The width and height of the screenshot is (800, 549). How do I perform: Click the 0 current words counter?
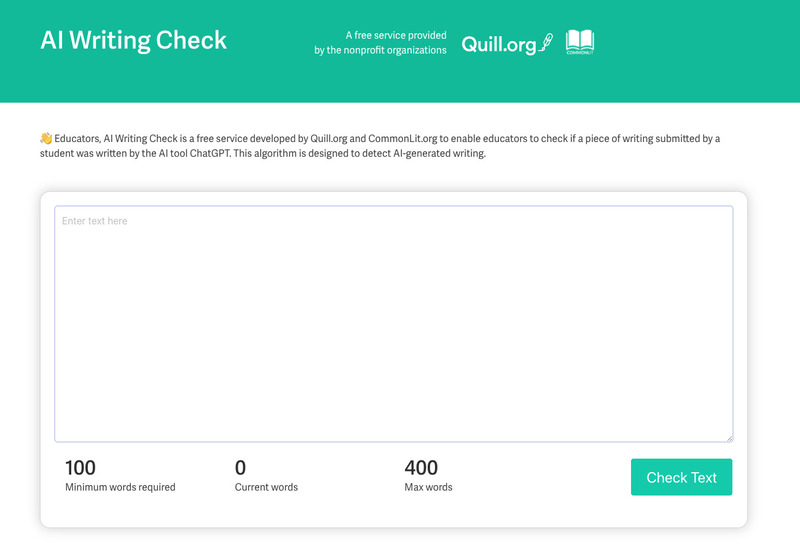pos(240,467)
